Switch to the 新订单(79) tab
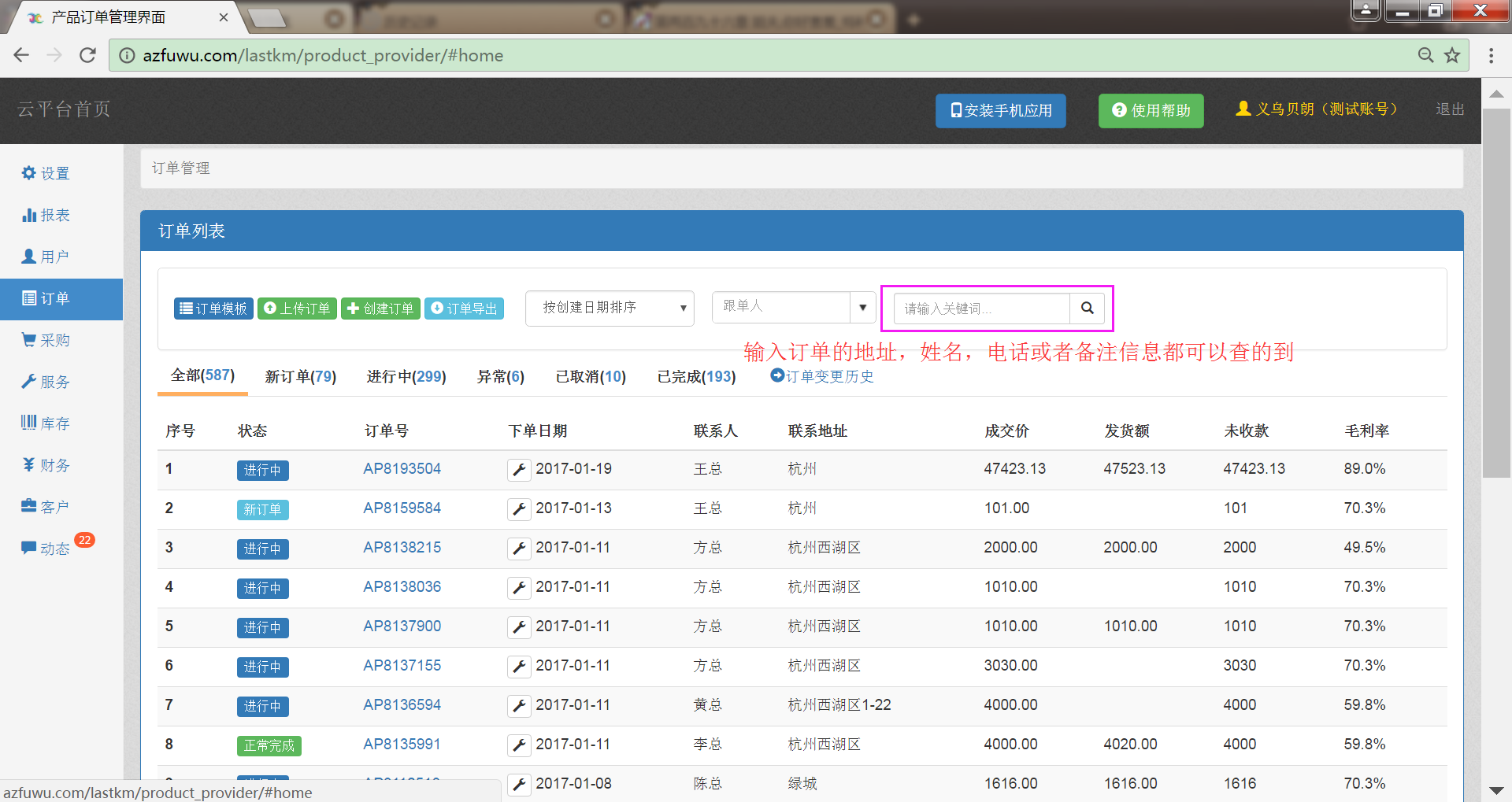The height and width of the screenshot is (802, 1512). point(301,377)
